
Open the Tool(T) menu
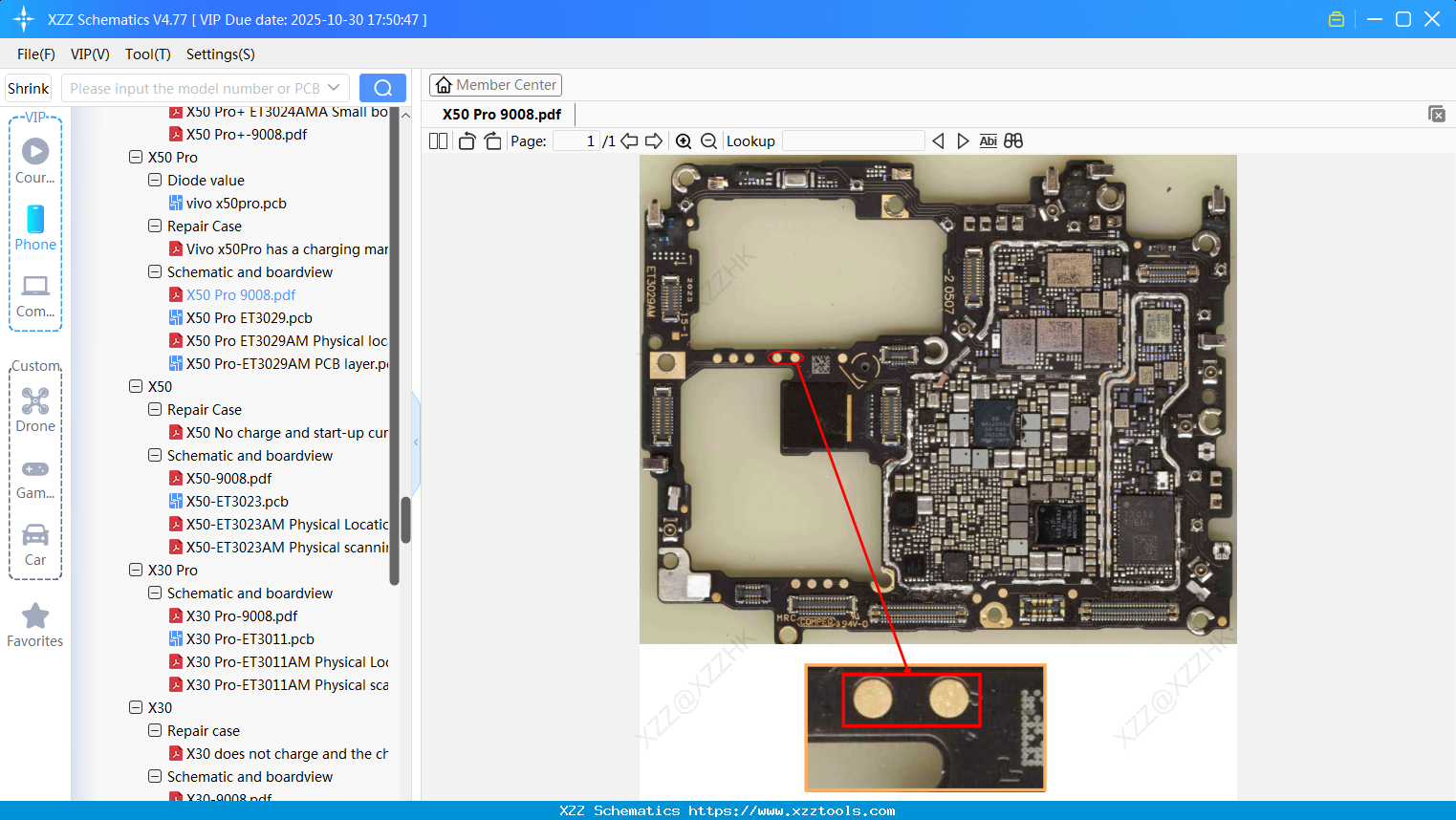click(148, 54)
